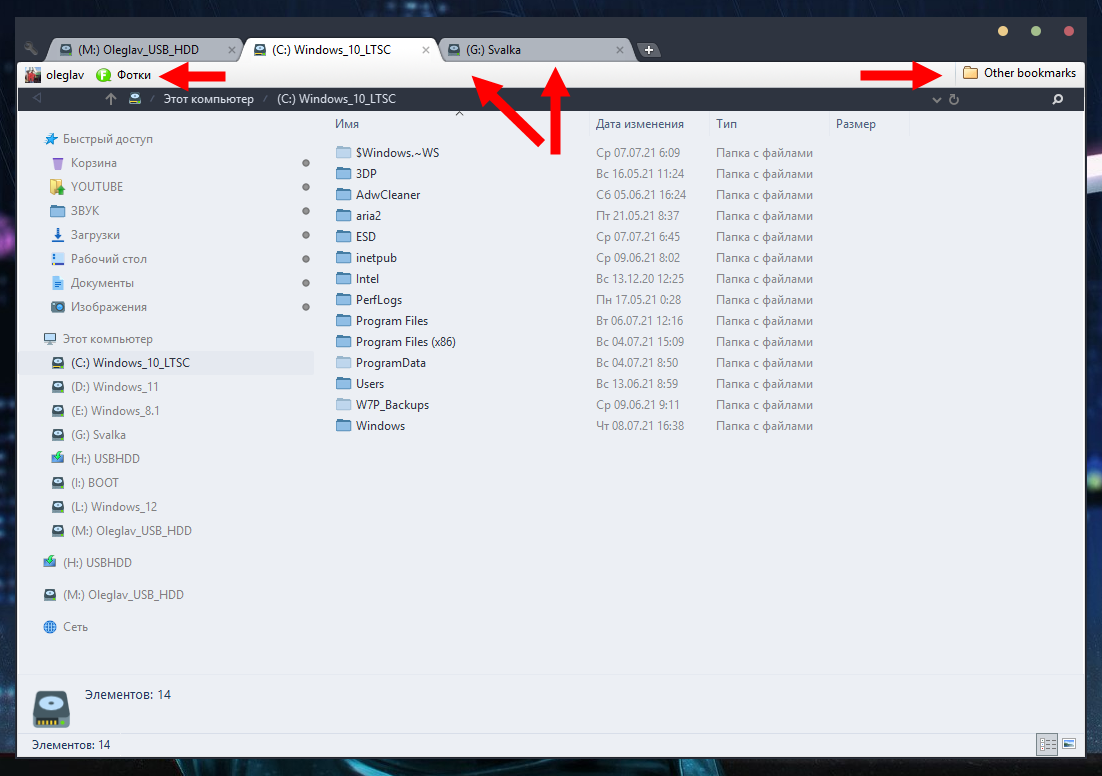Click the new tab plus button
The height and width of the screenshot is (776, 1102).
pos(648,50)
